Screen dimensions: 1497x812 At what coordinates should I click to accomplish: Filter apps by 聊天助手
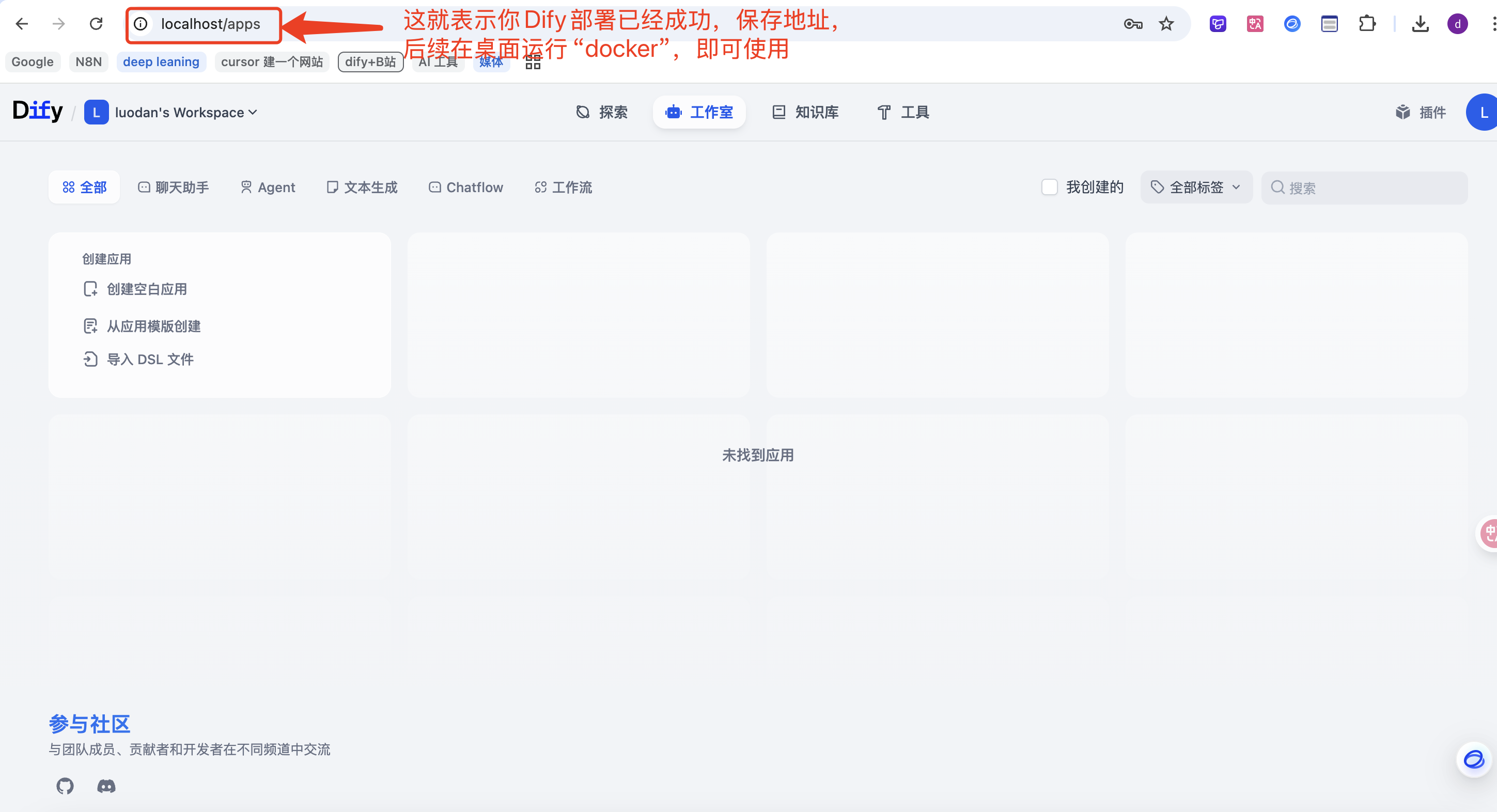173,187
